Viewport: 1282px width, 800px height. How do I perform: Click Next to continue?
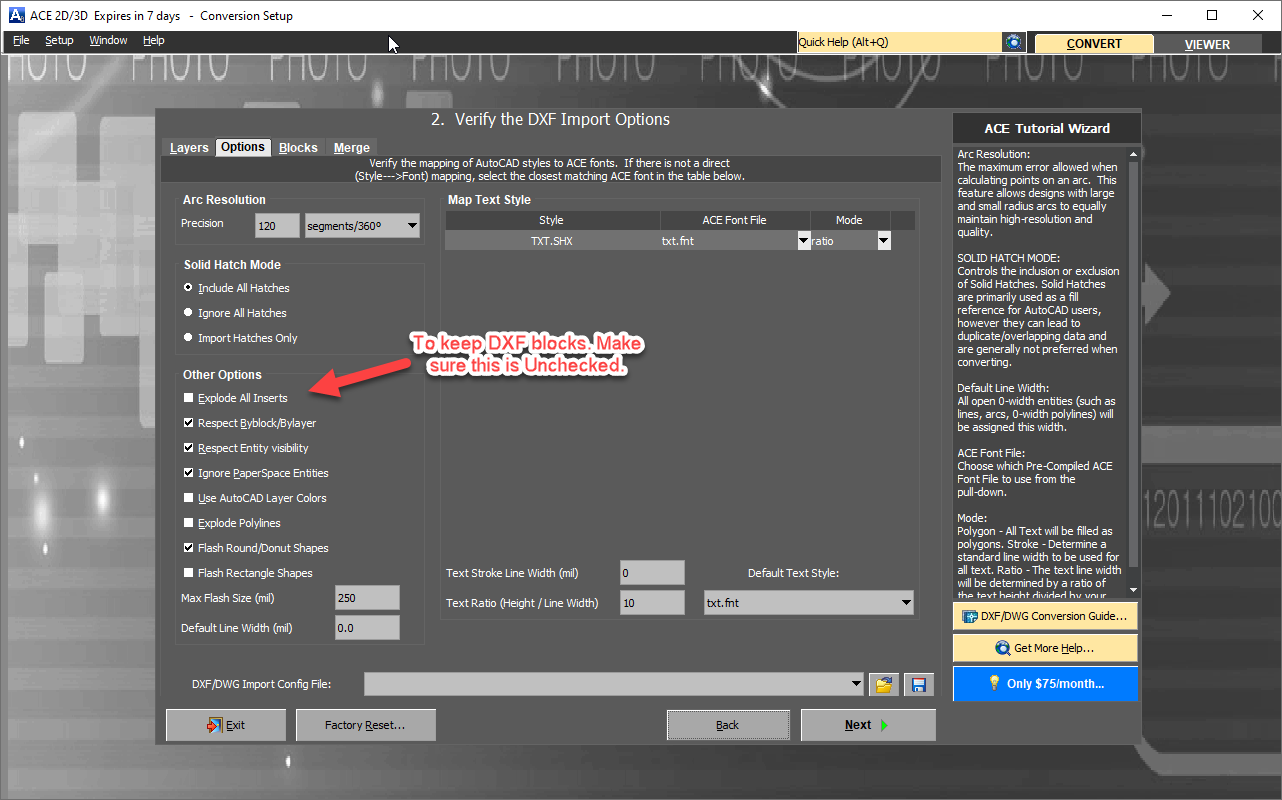click(x=868, y=725)
